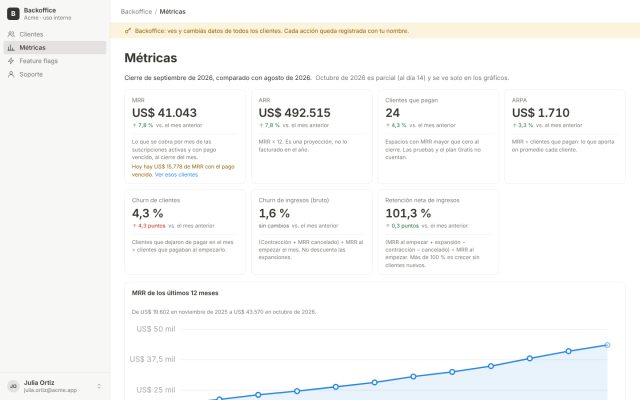
Task: Click the MRR value US$ 41.043
Action: pos(164,113)
